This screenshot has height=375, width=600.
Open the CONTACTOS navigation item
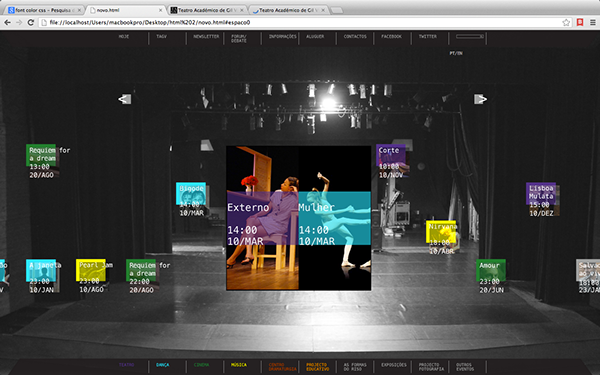355,37
